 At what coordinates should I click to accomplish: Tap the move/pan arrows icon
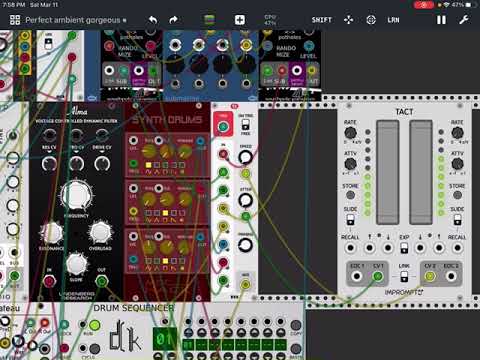point(348,20)
